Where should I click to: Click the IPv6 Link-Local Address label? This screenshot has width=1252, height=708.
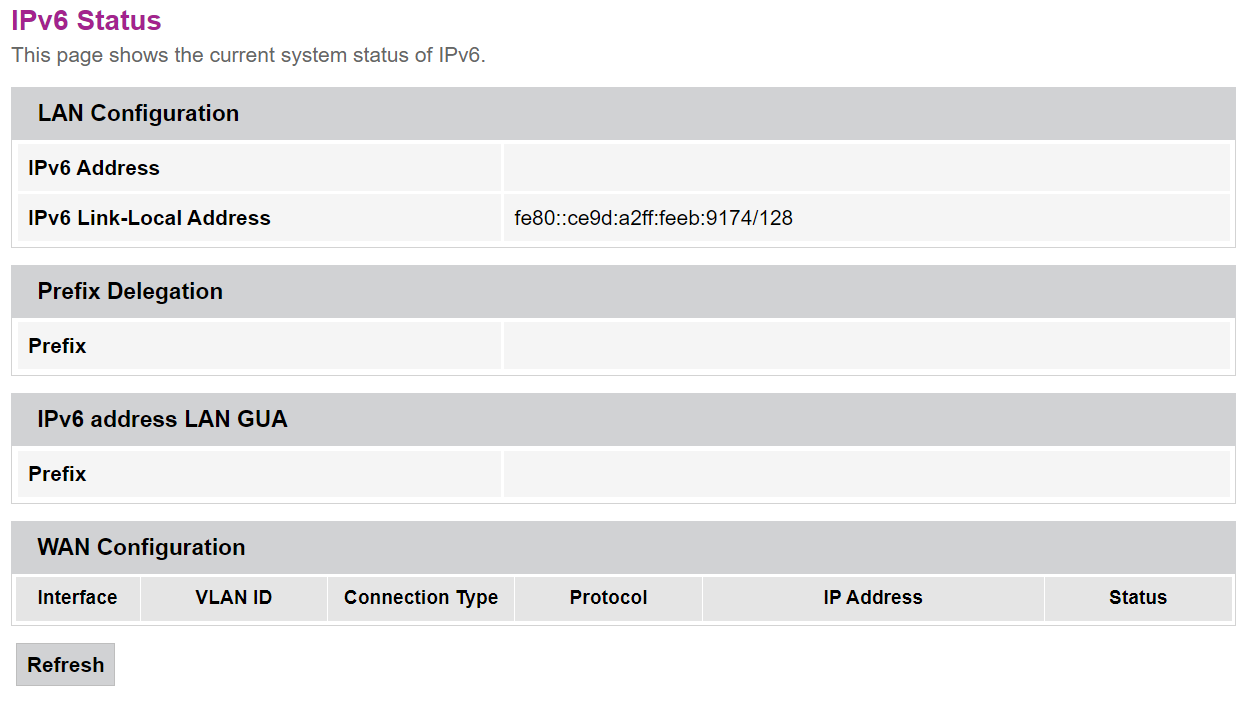149,218
